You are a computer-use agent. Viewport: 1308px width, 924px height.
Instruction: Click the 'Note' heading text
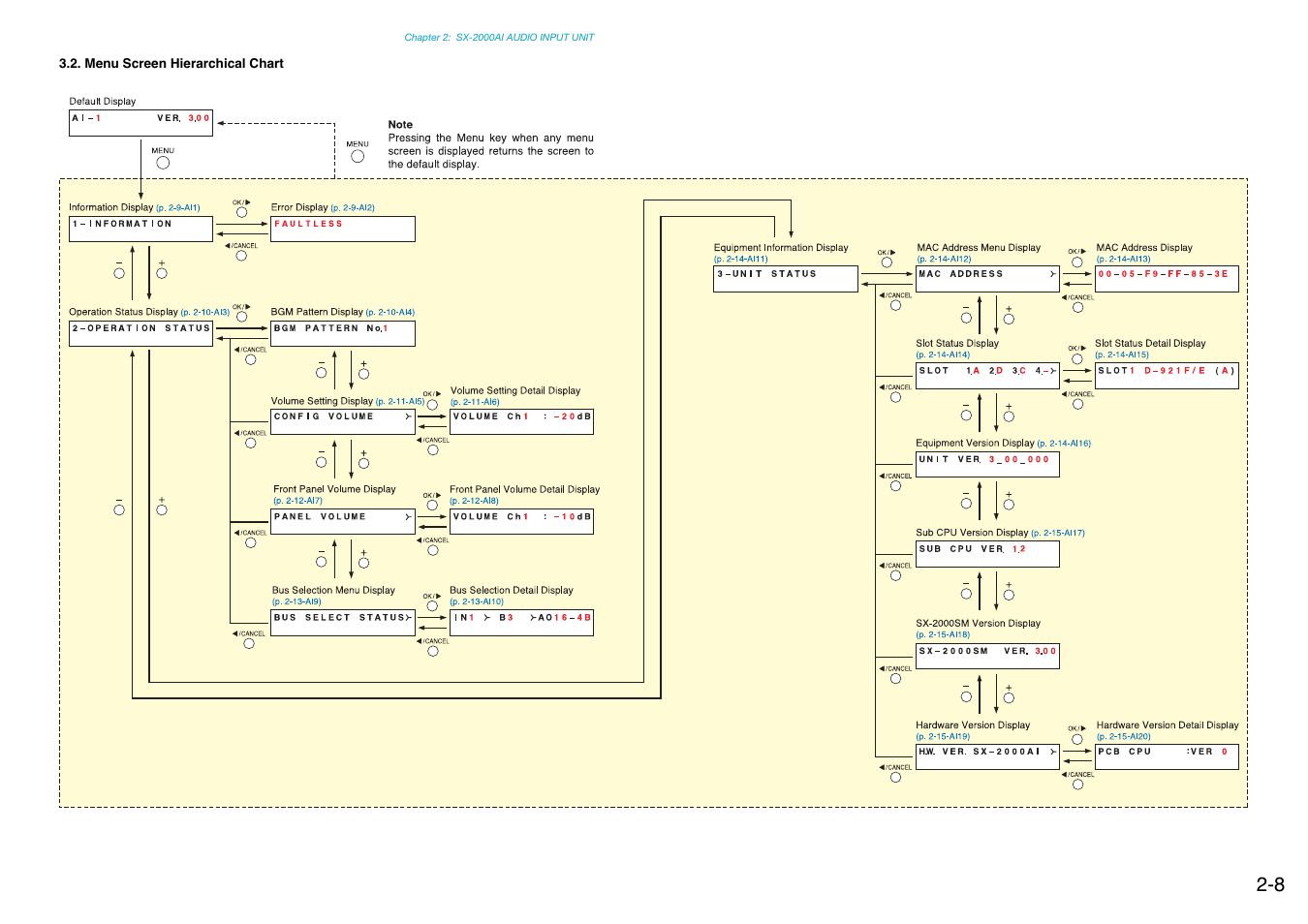tap(400, 125)
